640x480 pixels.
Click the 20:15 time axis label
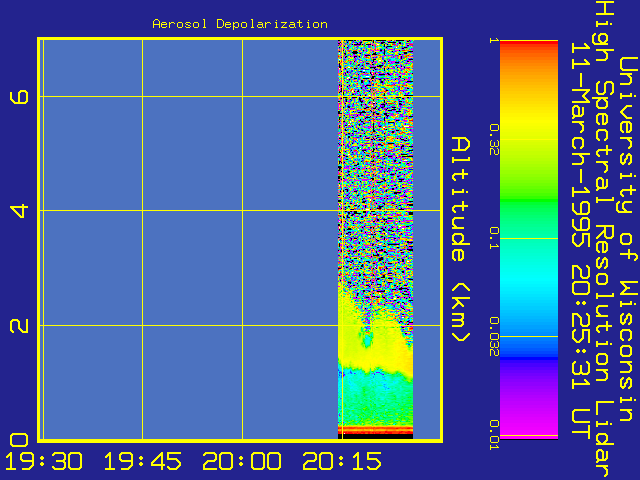click(342, 462)
